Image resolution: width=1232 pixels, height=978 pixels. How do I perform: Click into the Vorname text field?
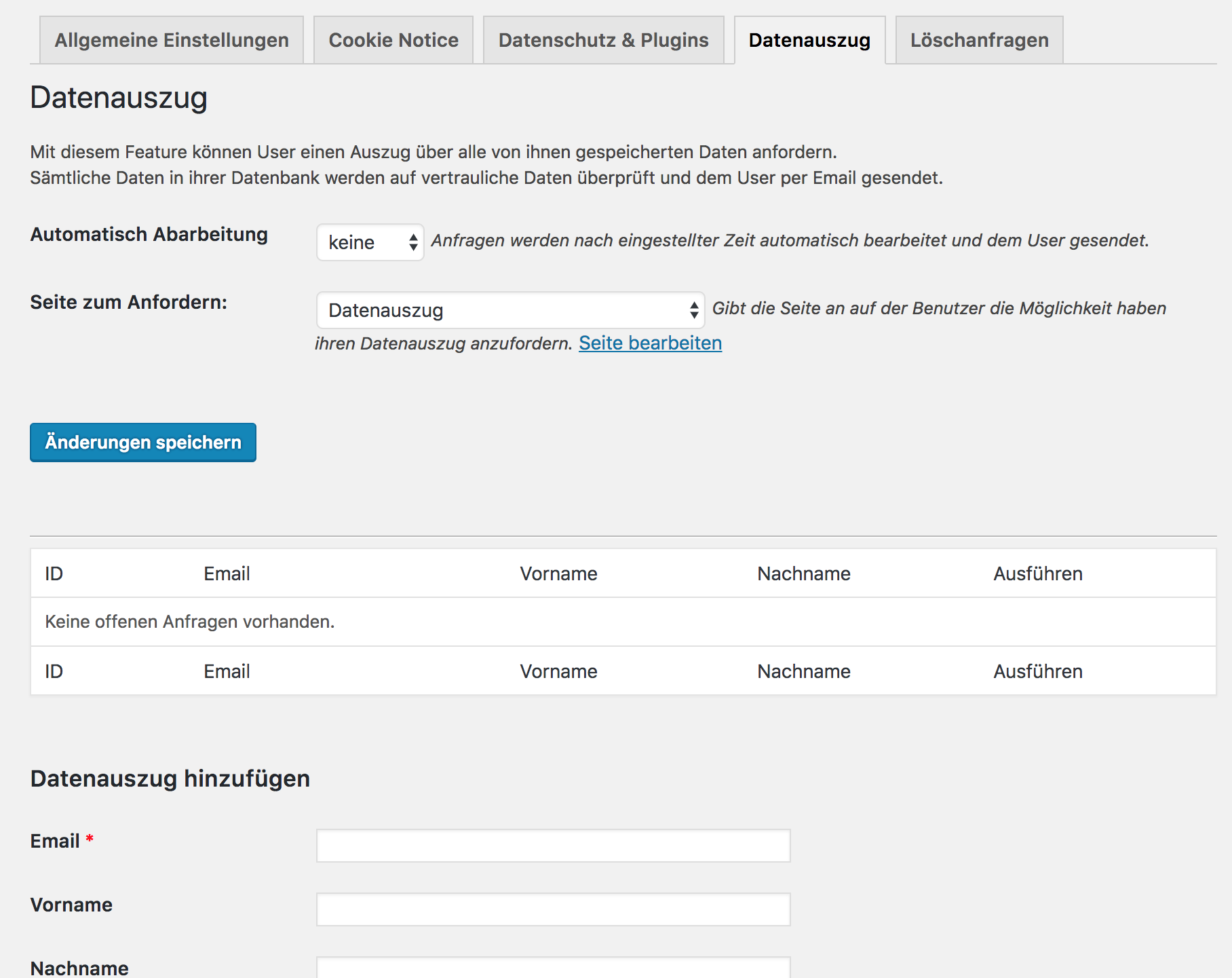tap(553, 909)
